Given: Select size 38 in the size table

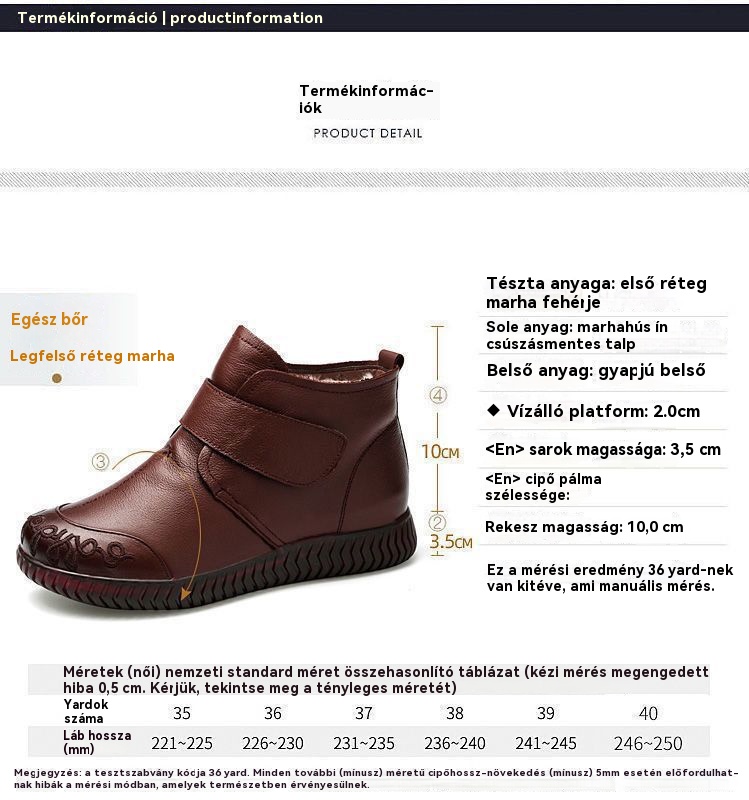Looking at the screenshot, I should [x=455, y=713].
